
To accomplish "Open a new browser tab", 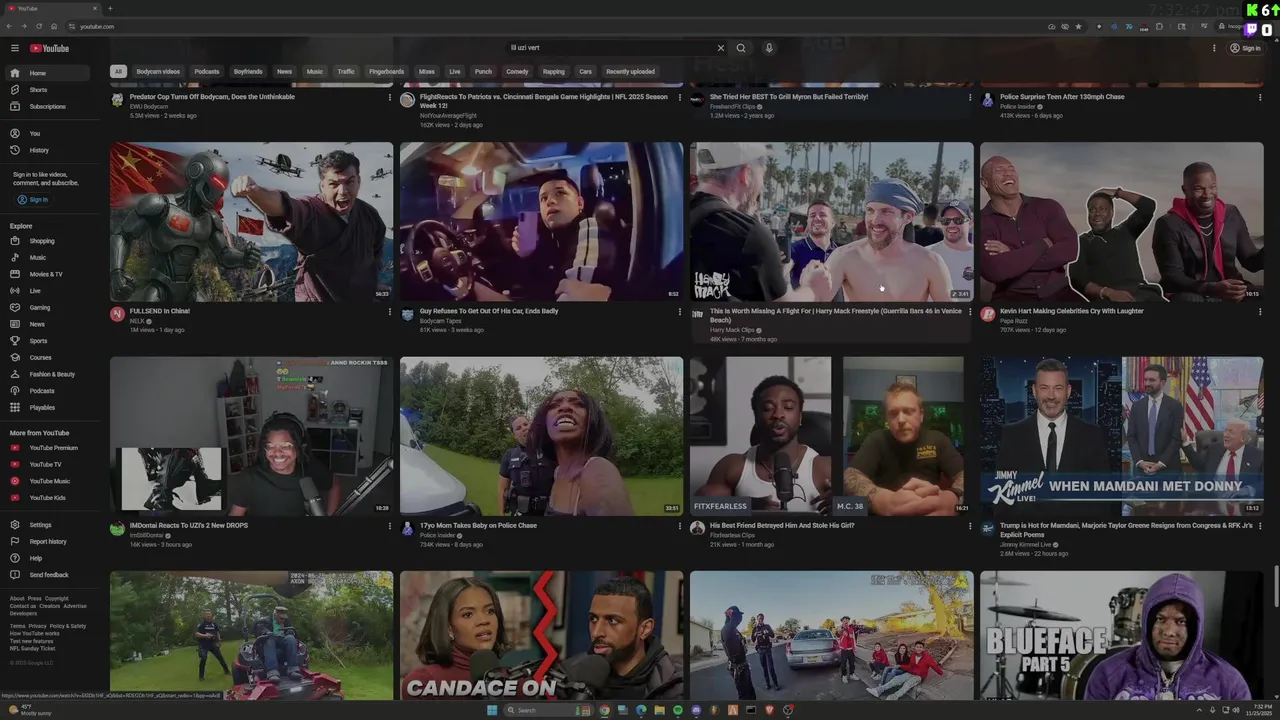I will point(110,8).
